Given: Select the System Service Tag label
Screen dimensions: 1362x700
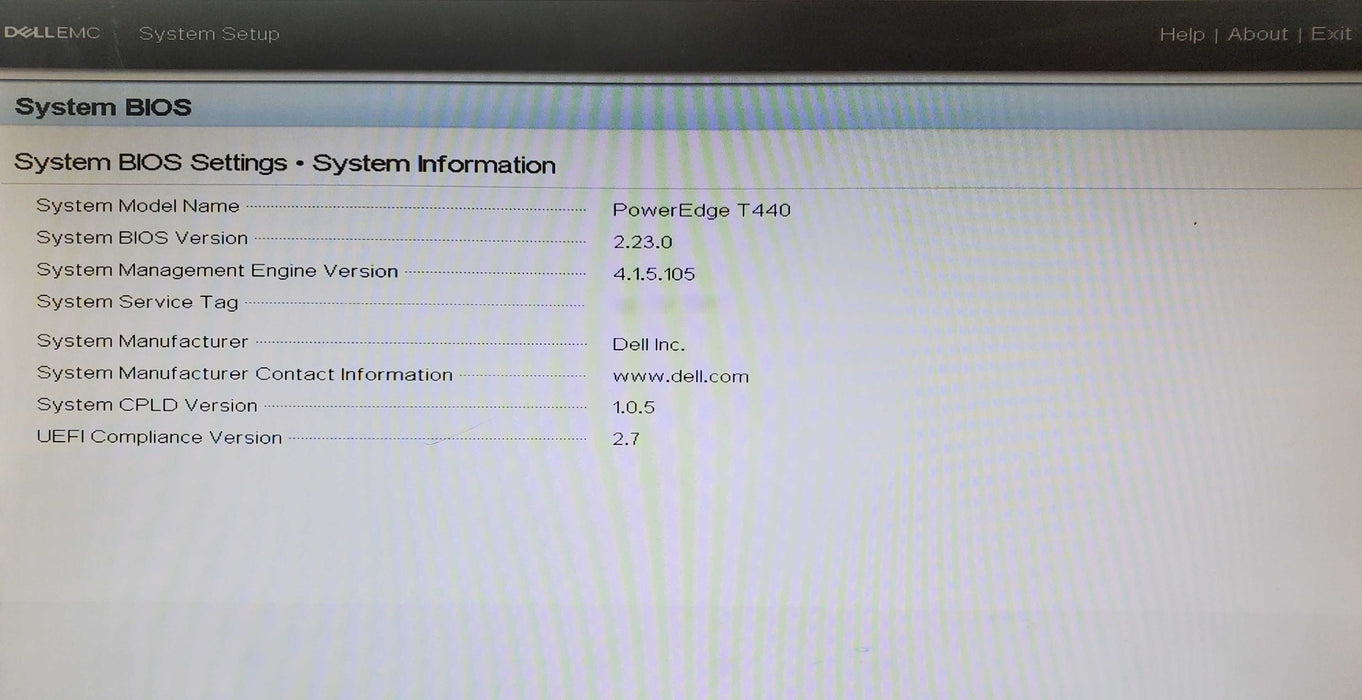Looking at the screenshot, I should click(x=138, y=302).
